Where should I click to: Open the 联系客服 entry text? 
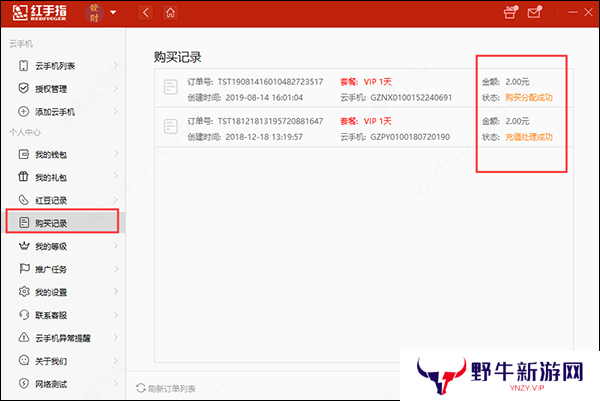coord(51,315)
